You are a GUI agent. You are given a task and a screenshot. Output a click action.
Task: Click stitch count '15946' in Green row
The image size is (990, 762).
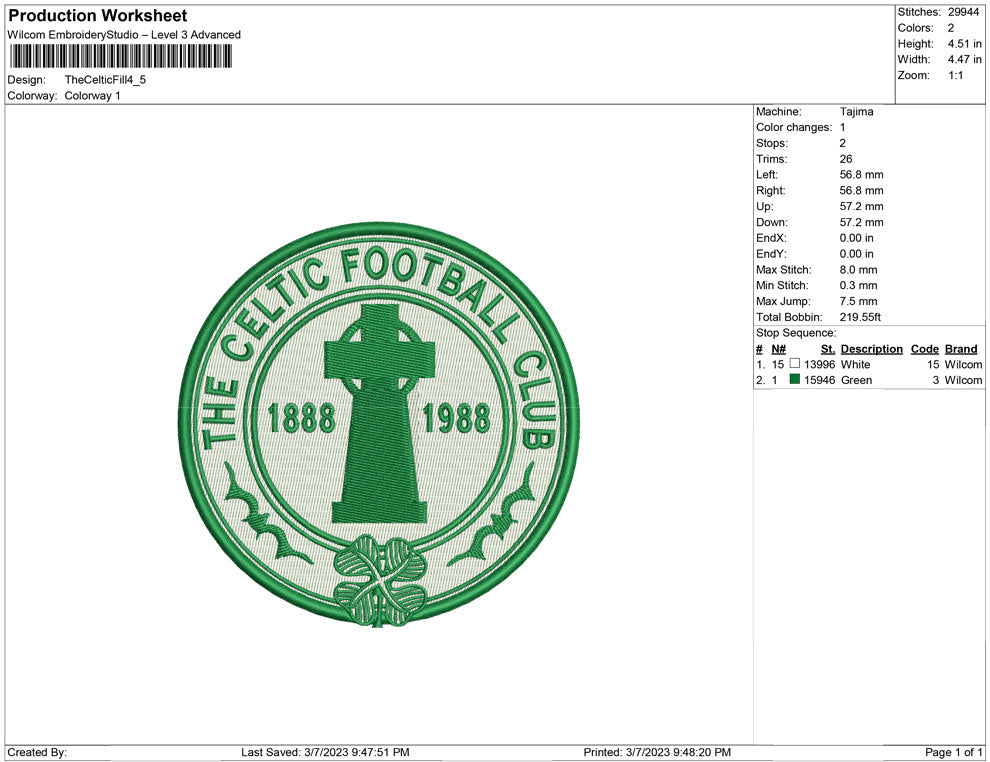pyautogui.click(x=820, y=380)
